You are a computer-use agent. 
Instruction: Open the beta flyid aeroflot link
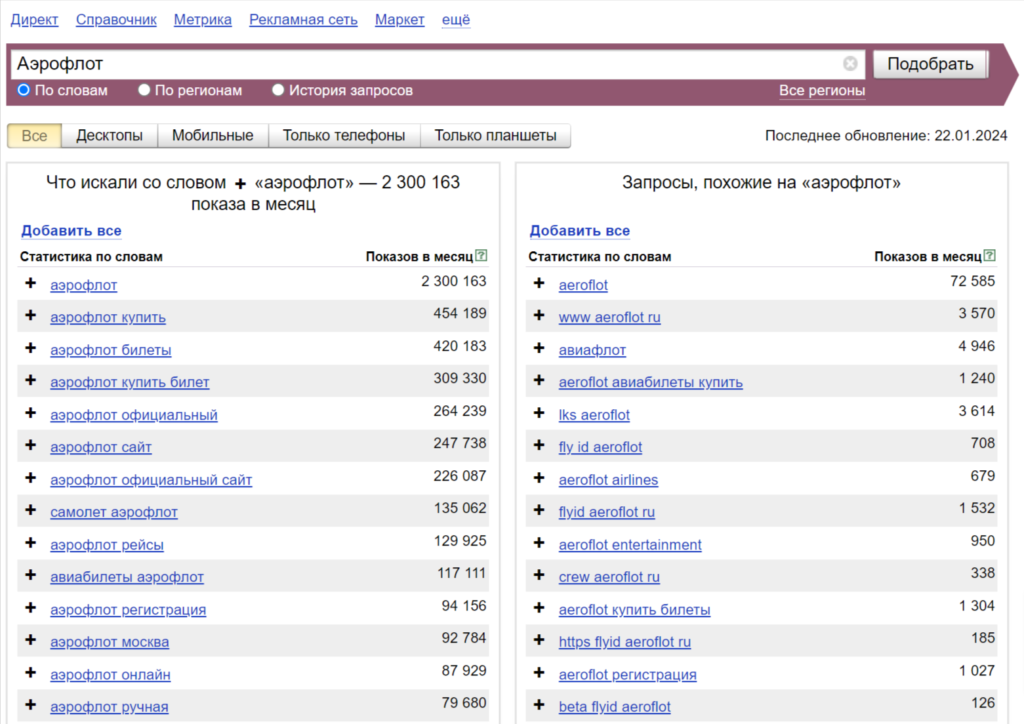coord(615,707)
